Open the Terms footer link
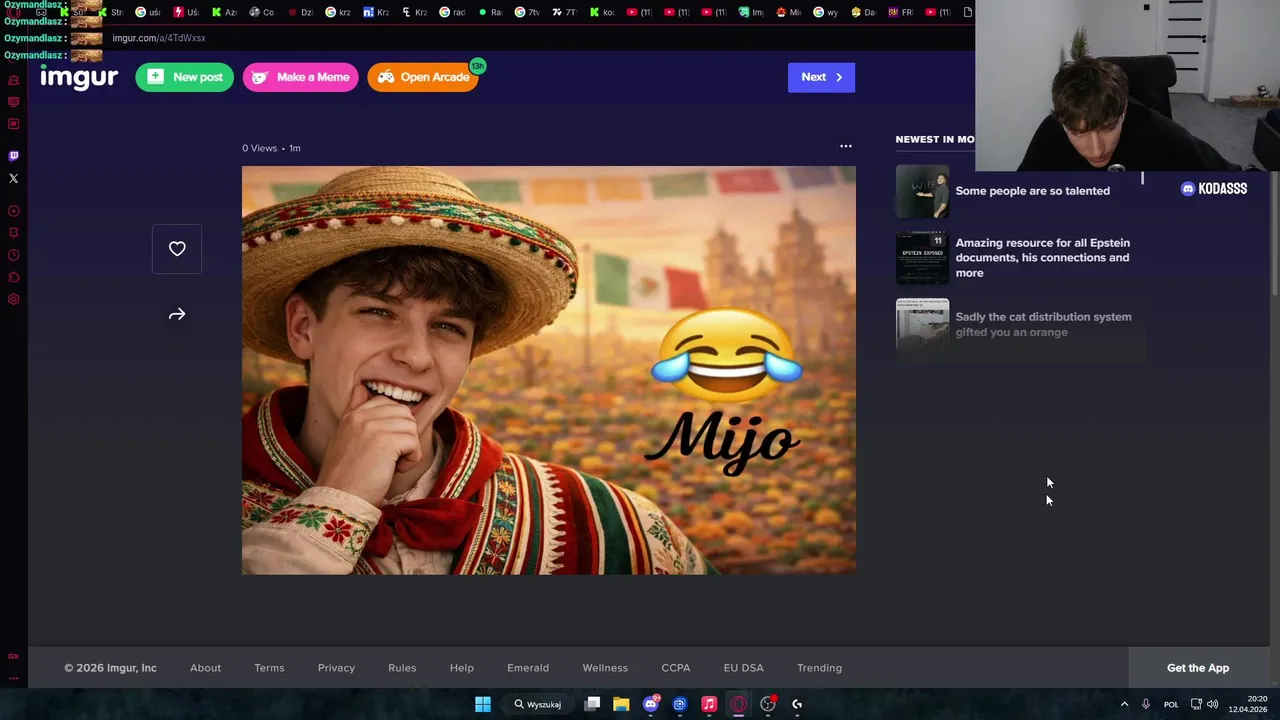 [x=269, y=668]
